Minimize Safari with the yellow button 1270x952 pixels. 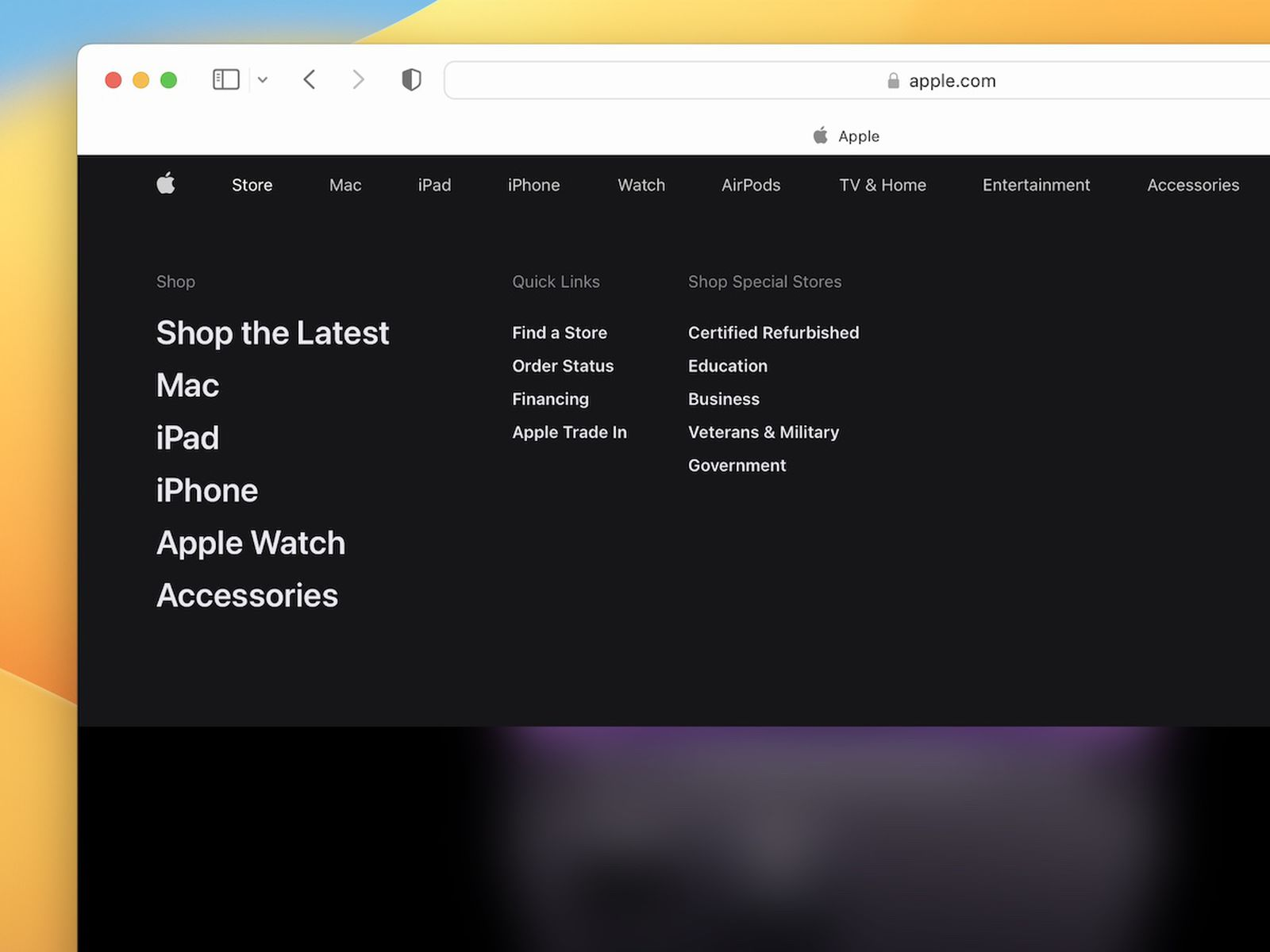[141, 80]
